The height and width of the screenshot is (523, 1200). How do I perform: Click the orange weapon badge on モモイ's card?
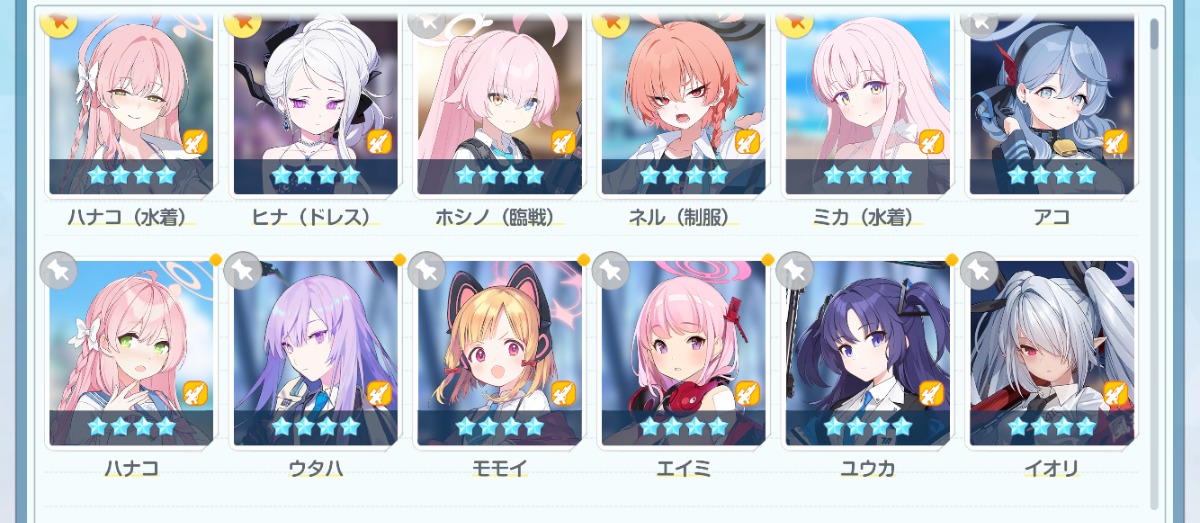(563, 394)
